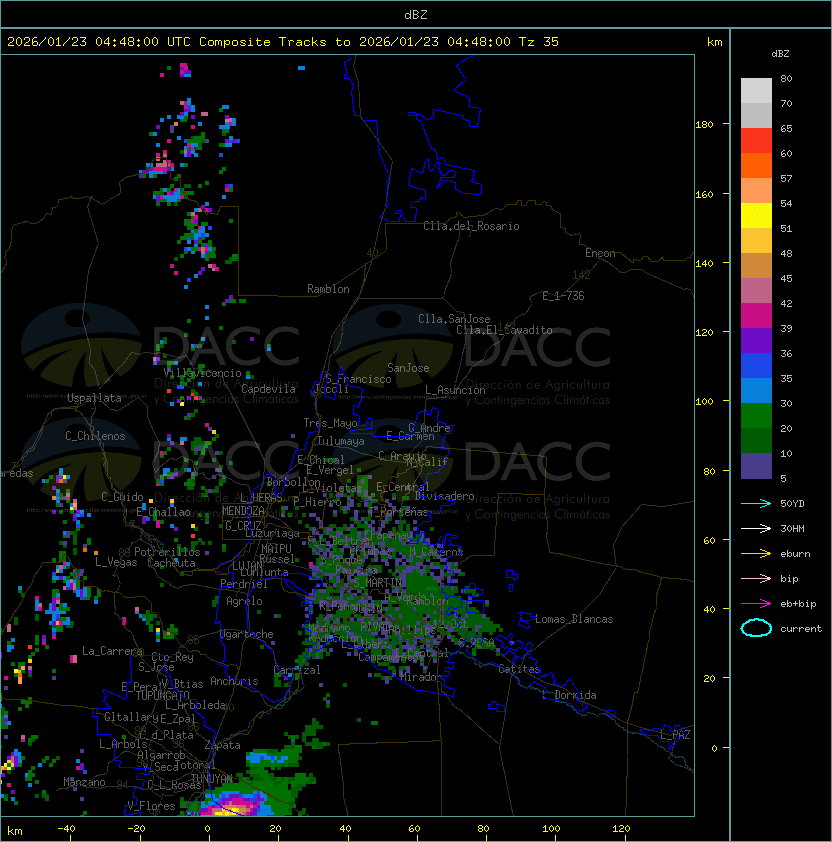Click the cyan 'current' ellipse legend icon

point(756,628)
